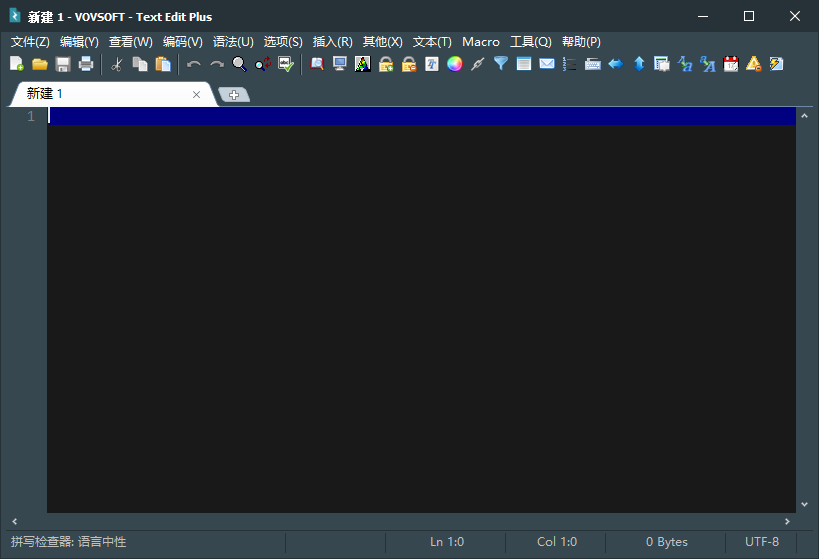
Task: Click the envelope email icon
Action: (547, 64)
